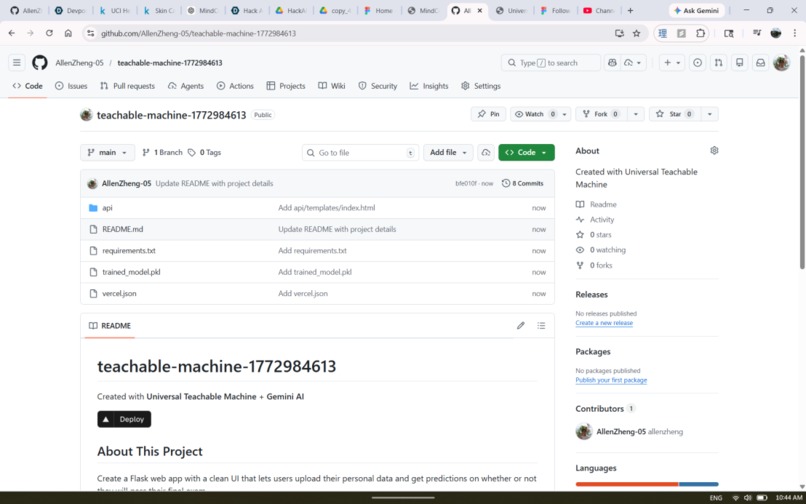Image resolution: width=806 pixels, height=504 pixels.
Task: Open the GitHub global navigation hamburger menu
Action: [x=17, y=63]
